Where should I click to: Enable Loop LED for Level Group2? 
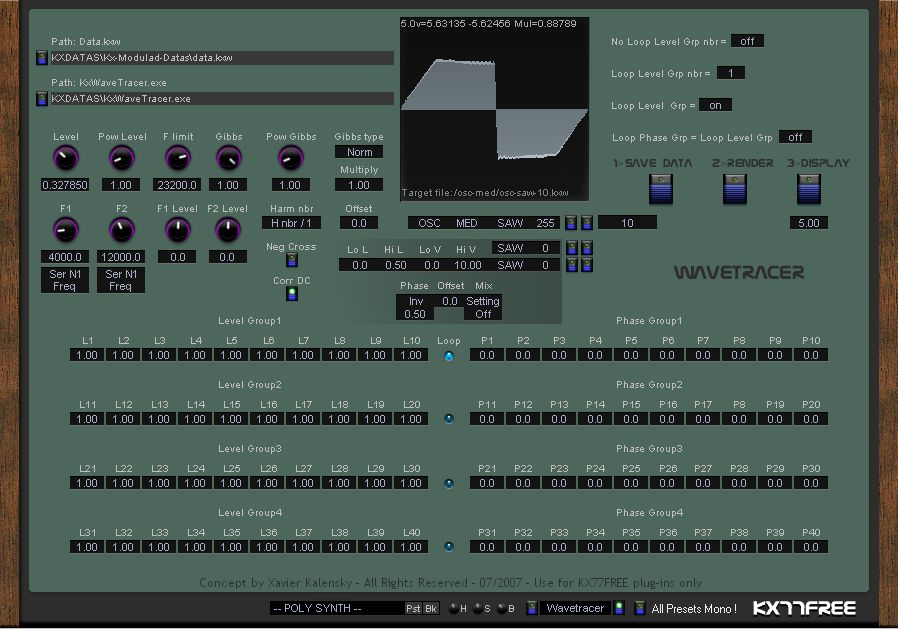(448, 419)
